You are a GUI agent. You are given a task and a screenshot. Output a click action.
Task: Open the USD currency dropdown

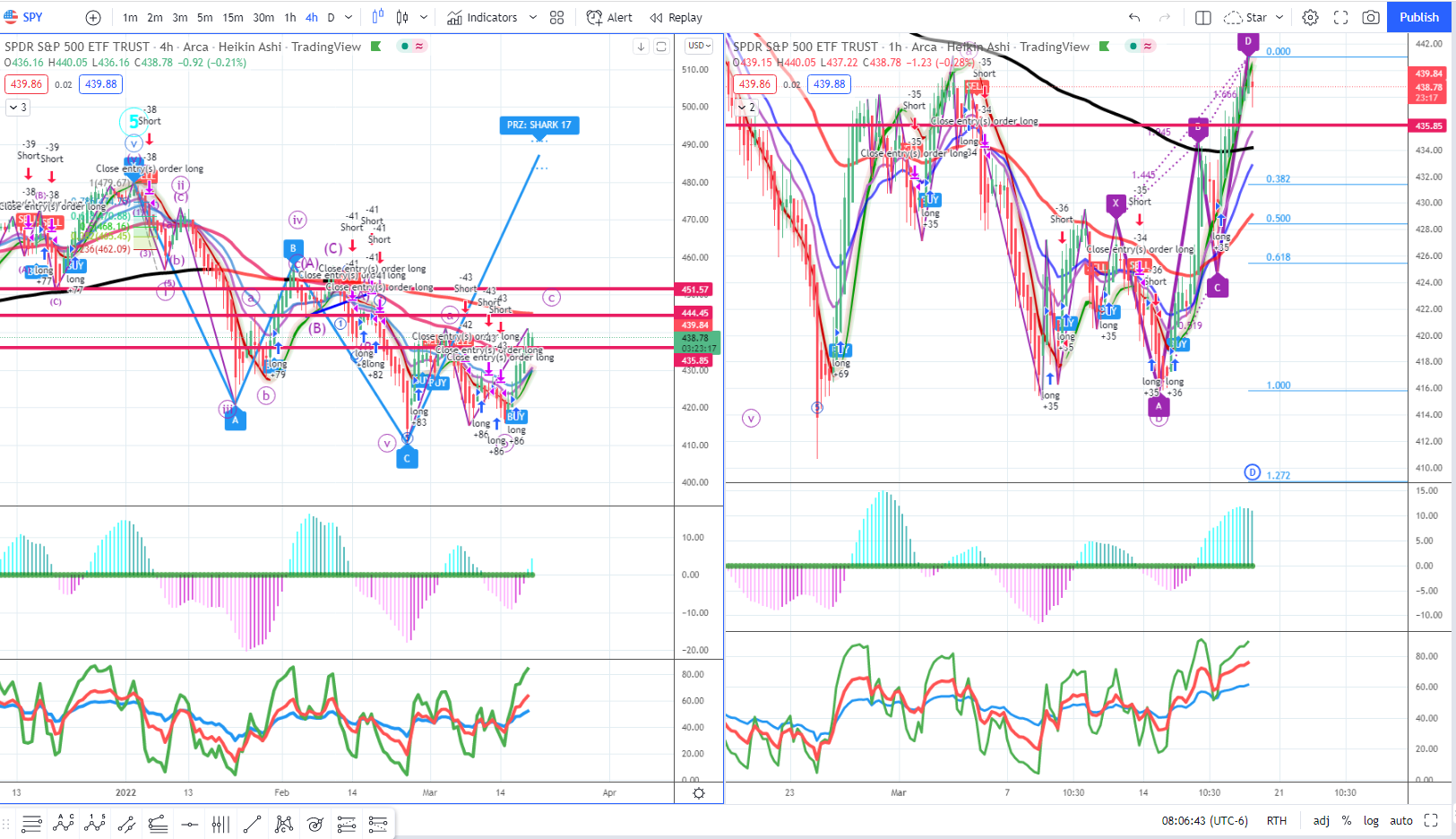[699, 46]
